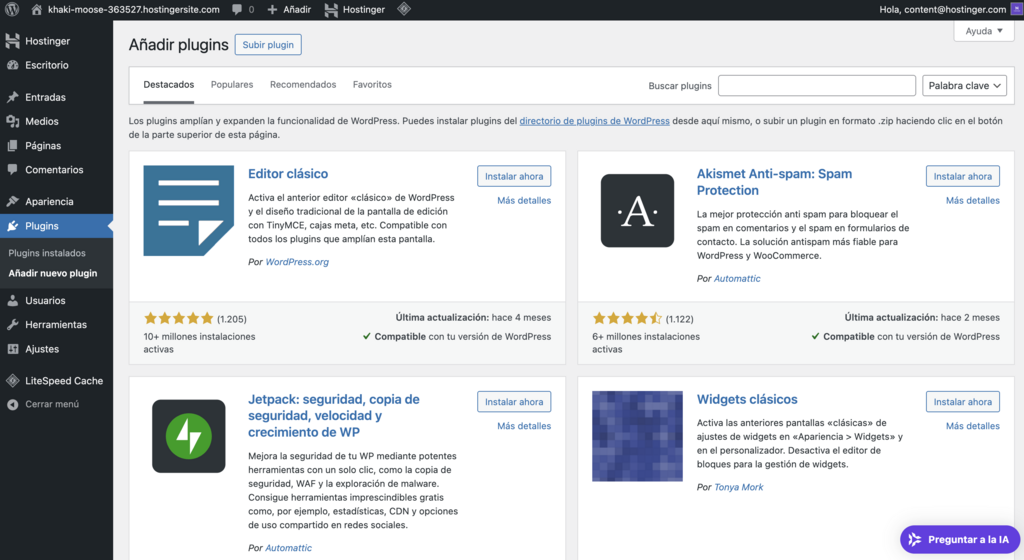Click the Editor clásico plugin icon
This screenshot has width=1024, height=560.
[x=188, y=210]
